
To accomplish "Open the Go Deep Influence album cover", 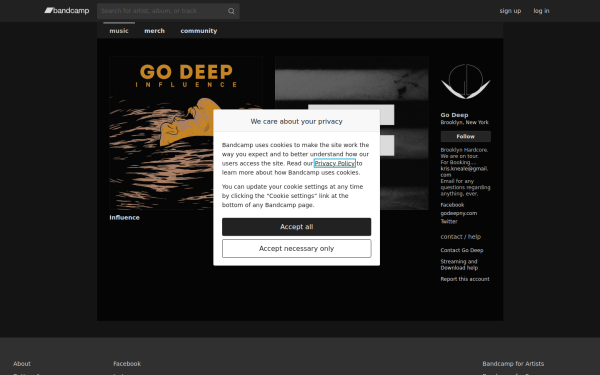I will (186, 133).
